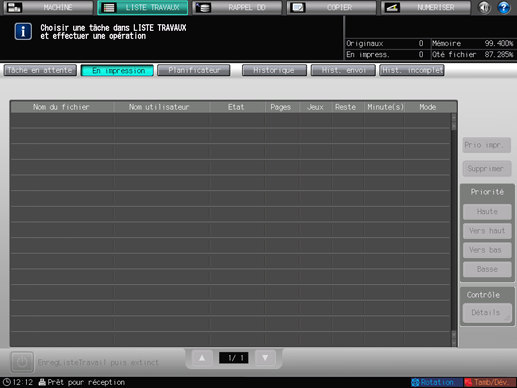Click the Originaux counter
Viewport: 517px width, 388px height.
coord(385,44)
